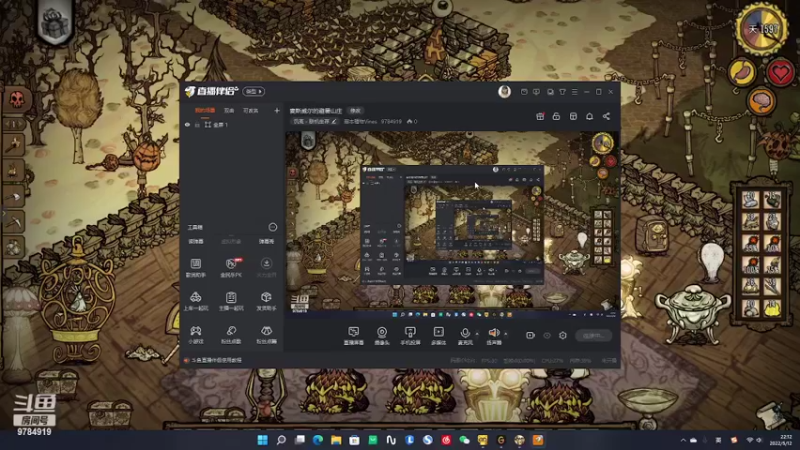The height and width of the screenshot is (450, 800).
Task: Expand the microphone options arrow
Action: click(477, 334)
